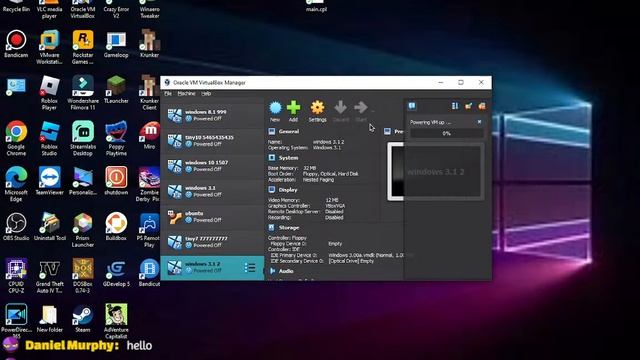
Task: Click the Bandicam desktop icon
Action: [16, 44]
